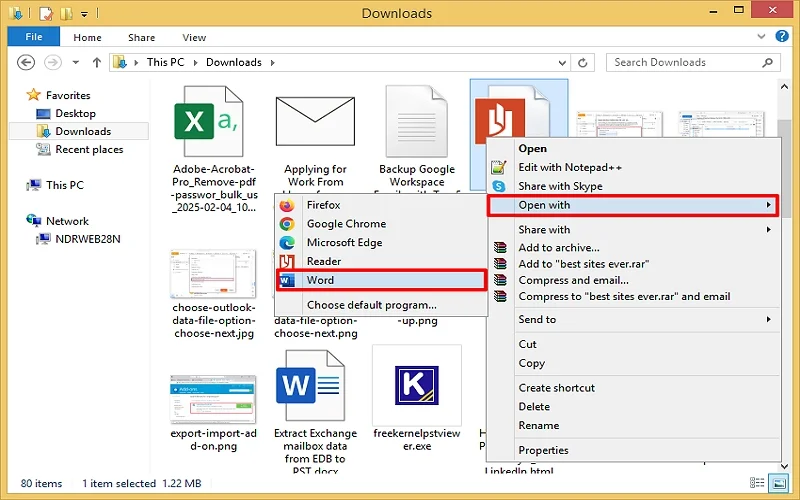Expand the address bar history dropdown
Screen dimensions: 800x500
[562, 63]
